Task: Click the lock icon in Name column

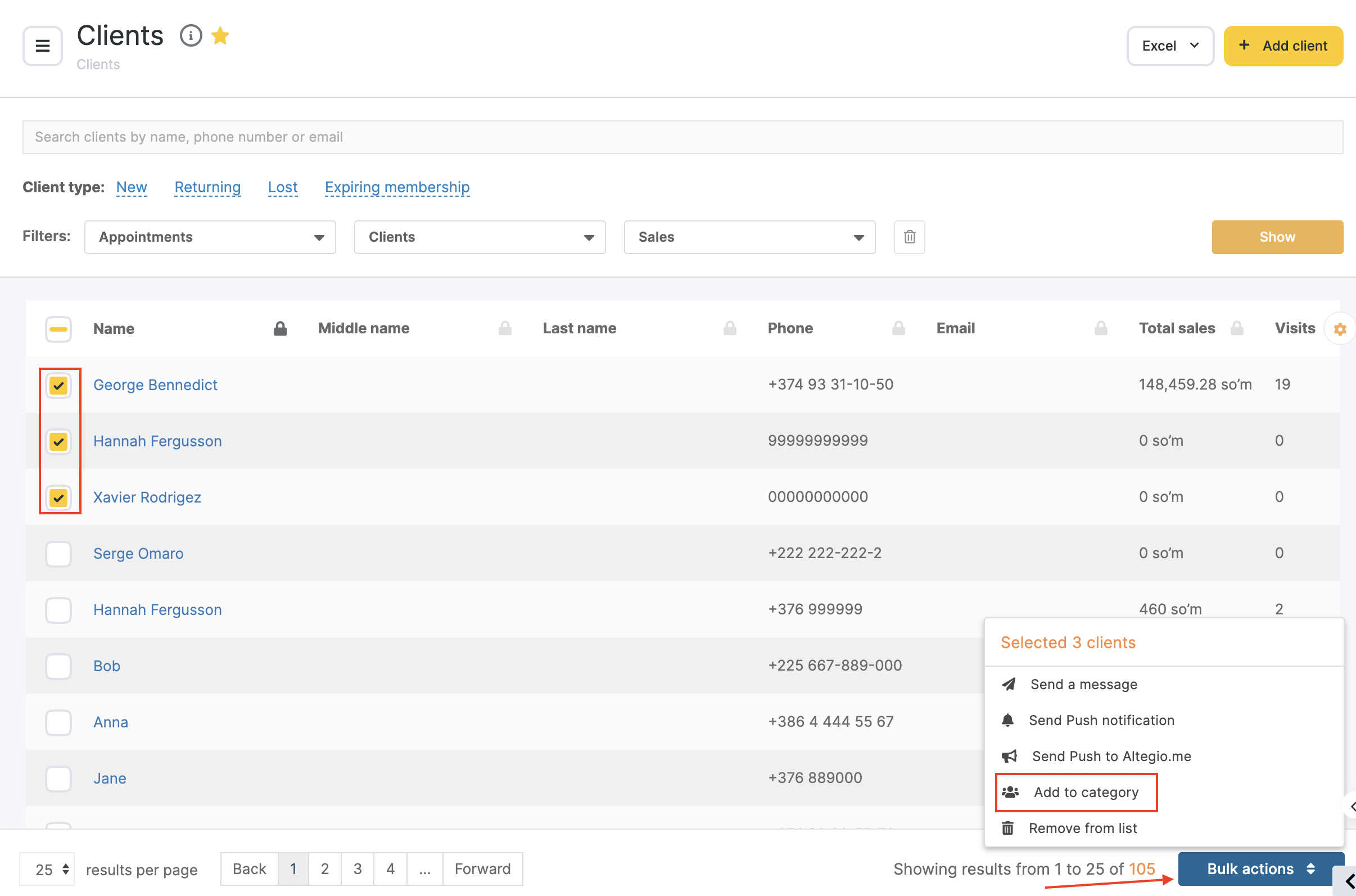Action: coord(280,329)
